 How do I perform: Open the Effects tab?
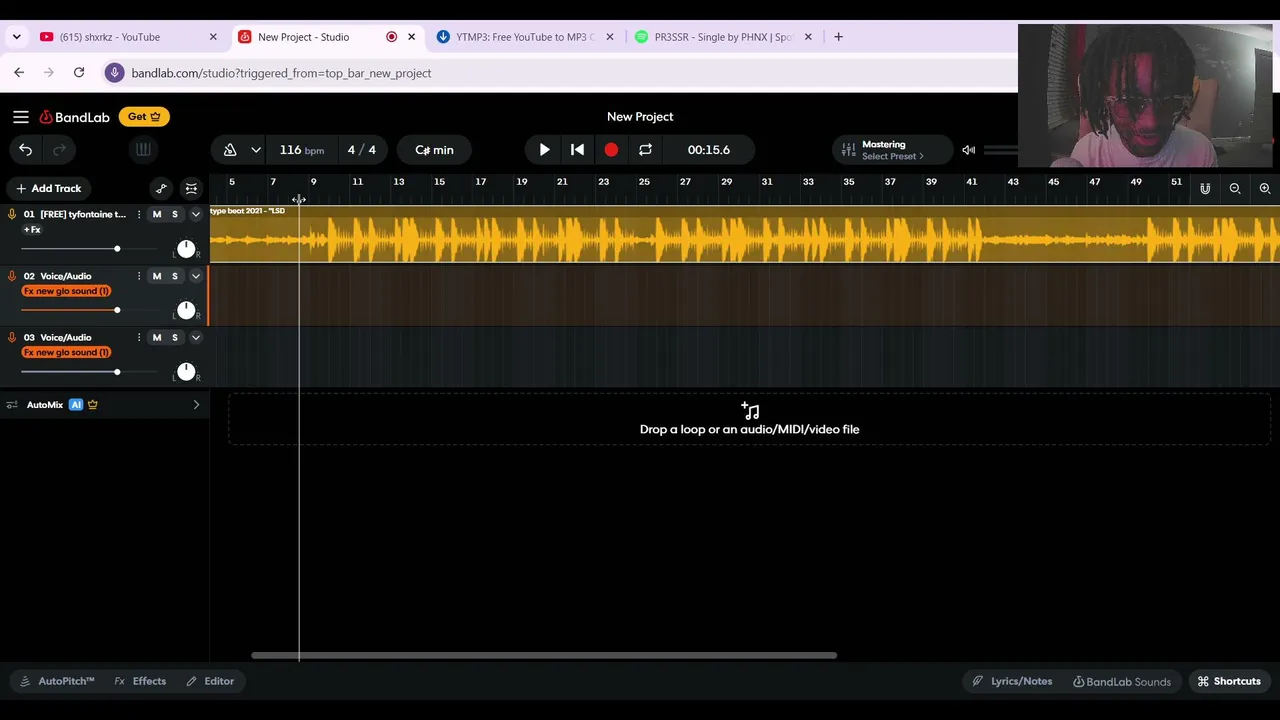[140, 681]
